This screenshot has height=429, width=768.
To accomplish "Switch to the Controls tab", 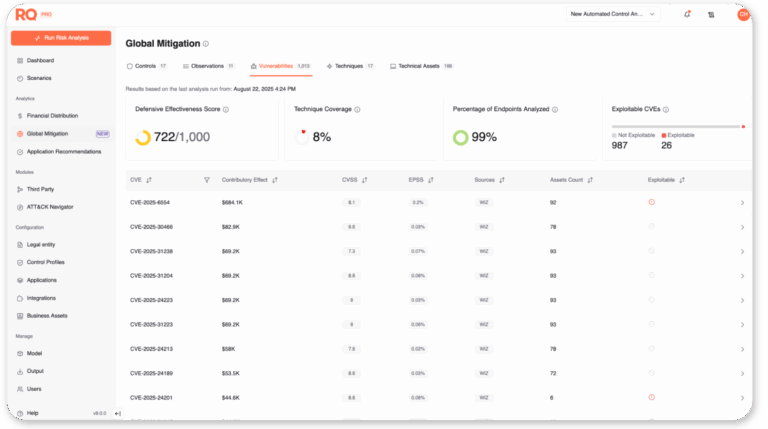I will click(147, 66).
